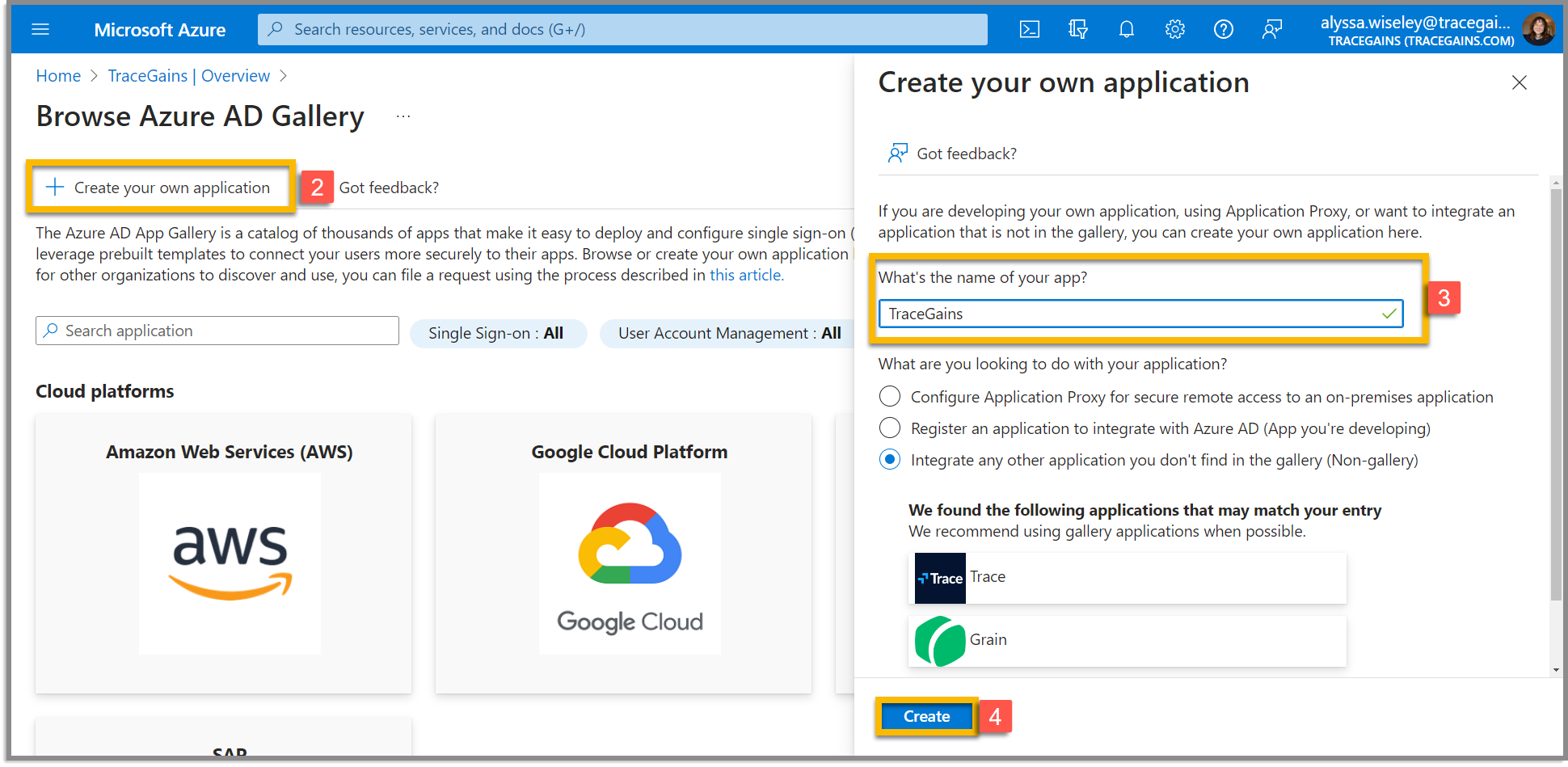
Task: Select Register an application to integrate radio option
Action: [x=890, y=428]
